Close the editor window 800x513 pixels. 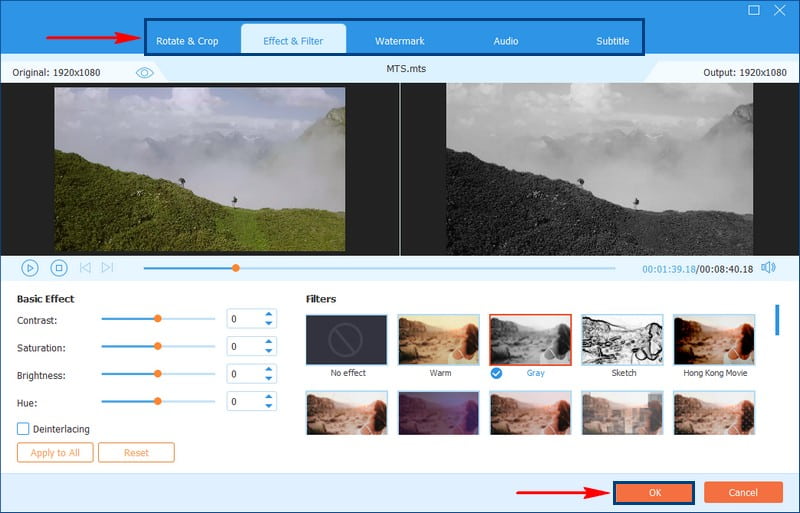point(780,10)
